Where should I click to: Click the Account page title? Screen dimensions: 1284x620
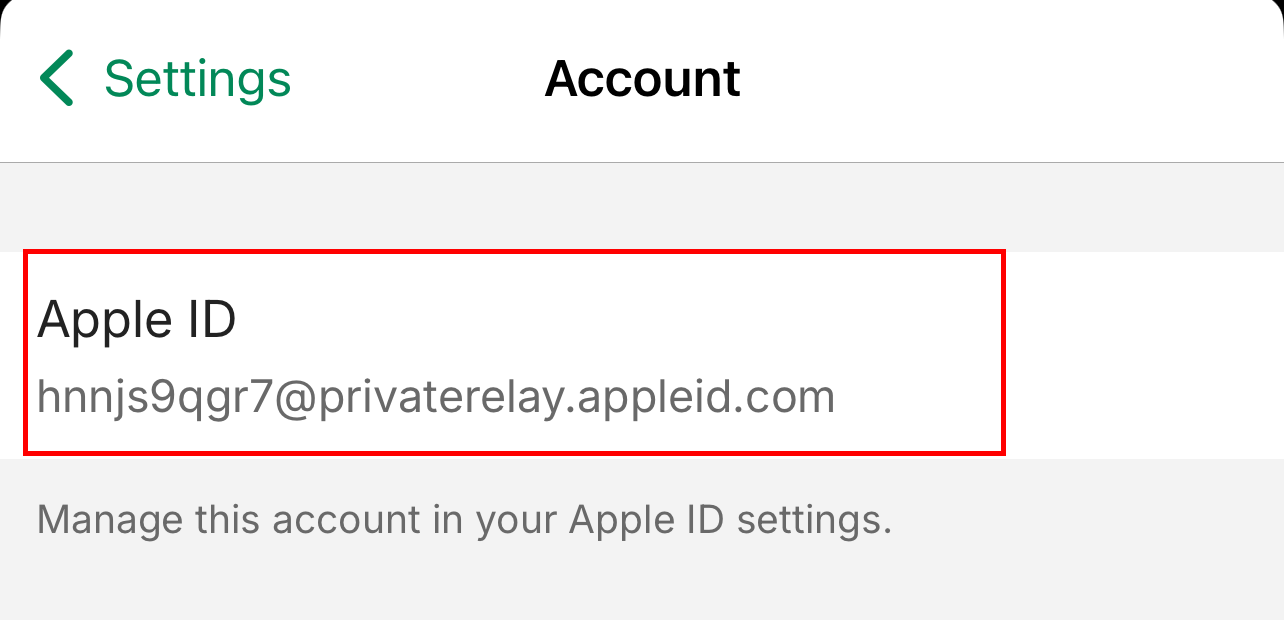point(642,79)
